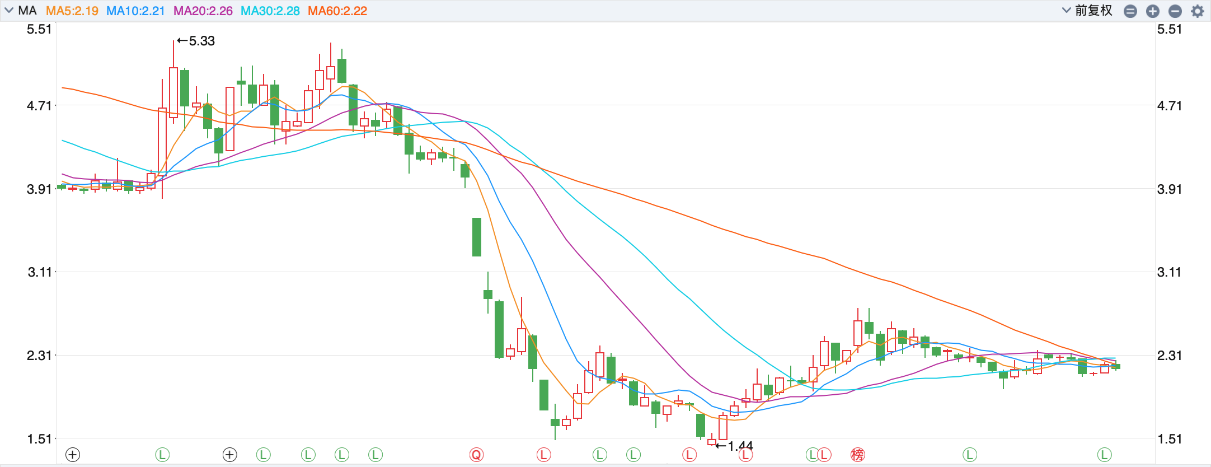Viewport: 1211px width, 467px height.
Task: Click the 5.33 high price annotation
Action: [200, 41]
